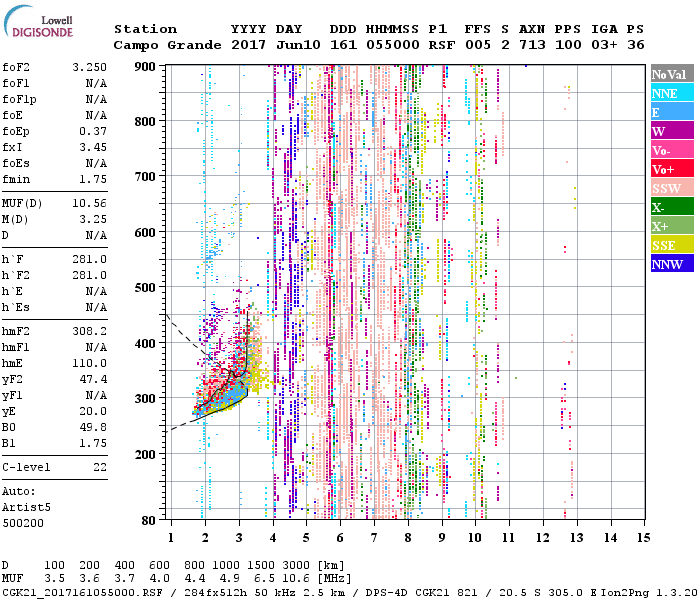700x600 pixels.
Task: Click the dark green X- legend entry
Action: [x=671, y=207]
